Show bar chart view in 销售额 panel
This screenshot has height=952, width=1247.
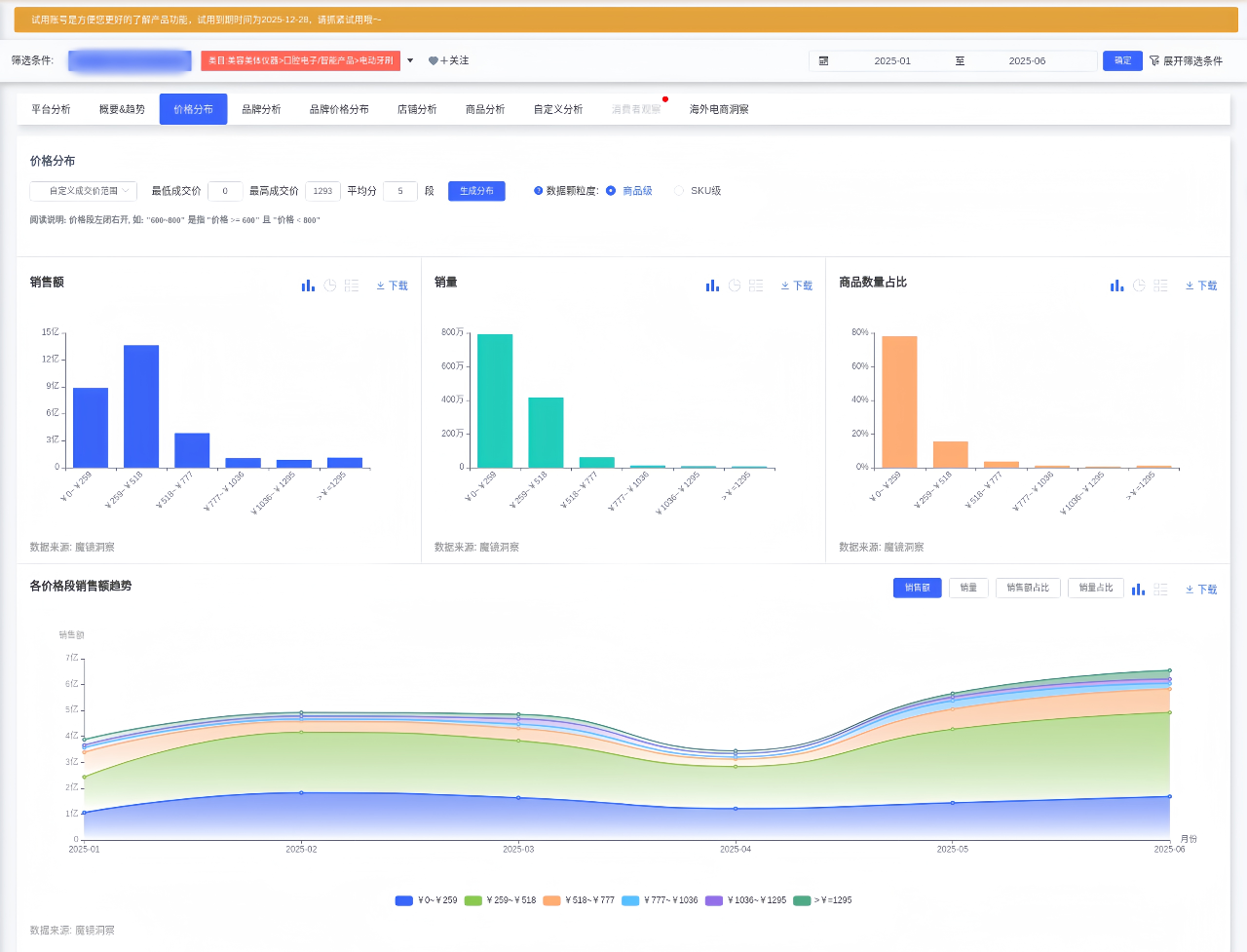[x=308, y=286]
